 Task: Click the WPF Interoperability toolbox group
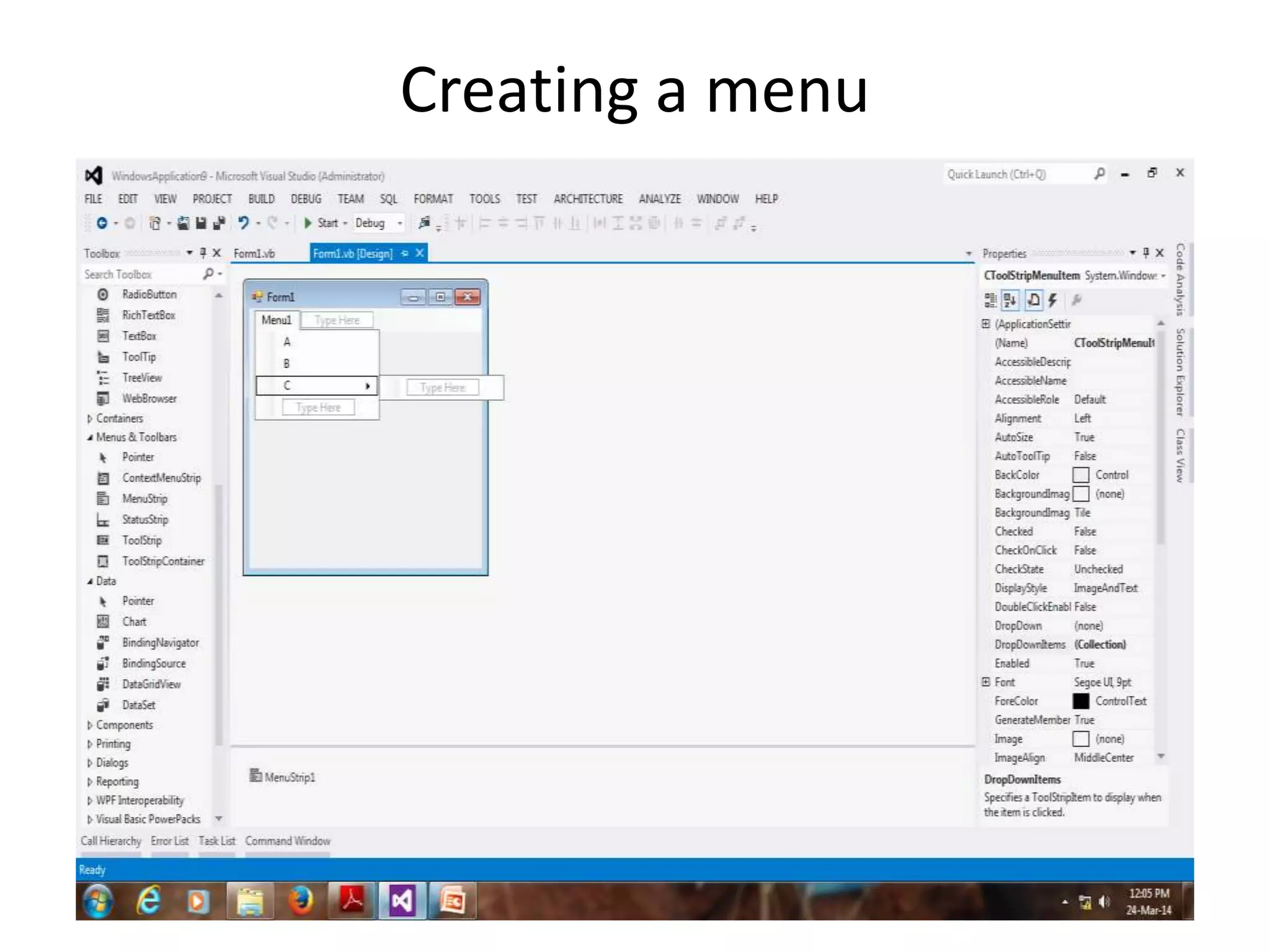coord(140,801)
